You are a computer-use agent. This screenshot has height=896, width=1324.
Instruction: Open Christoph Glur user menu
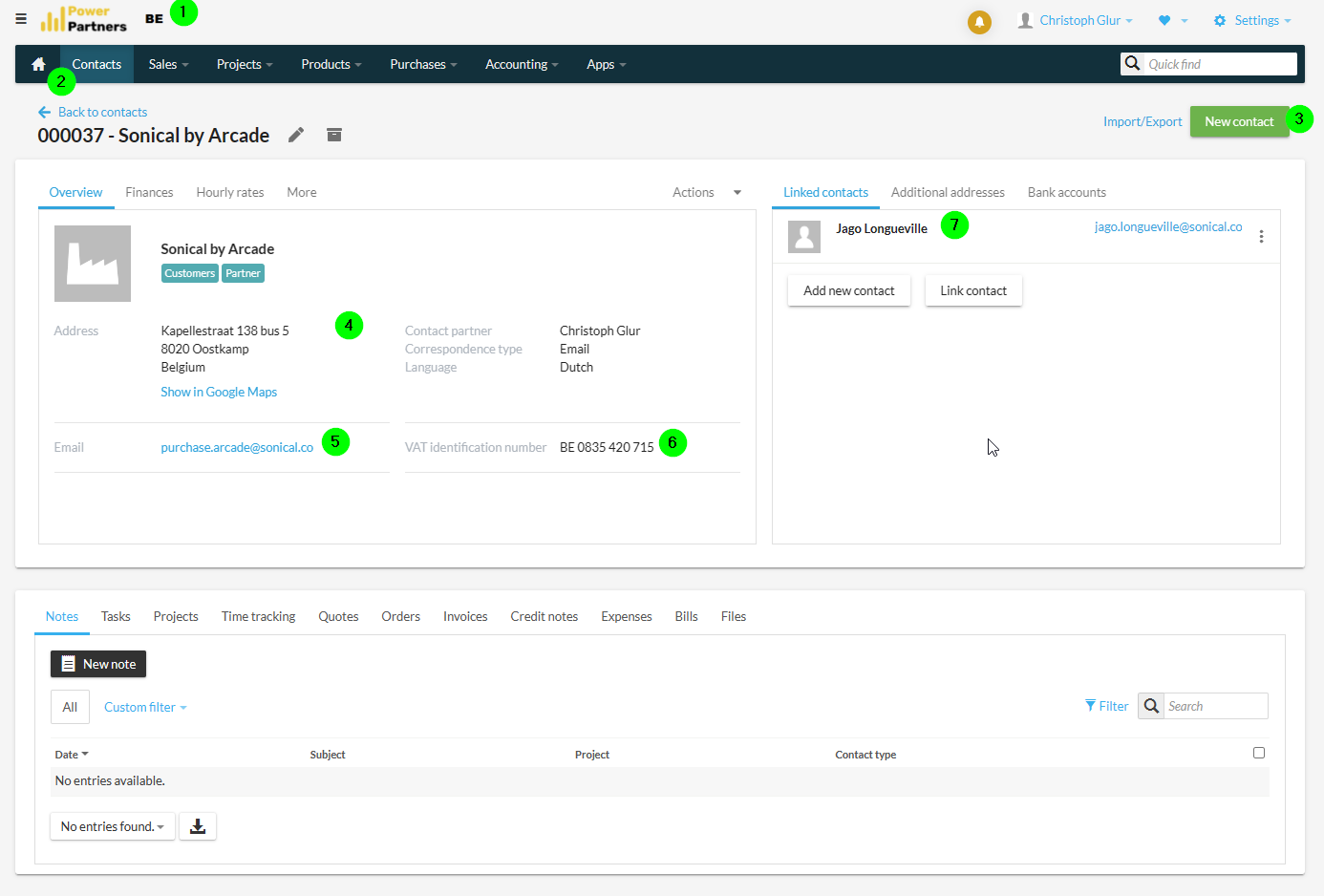click(x=1076, y=20)
